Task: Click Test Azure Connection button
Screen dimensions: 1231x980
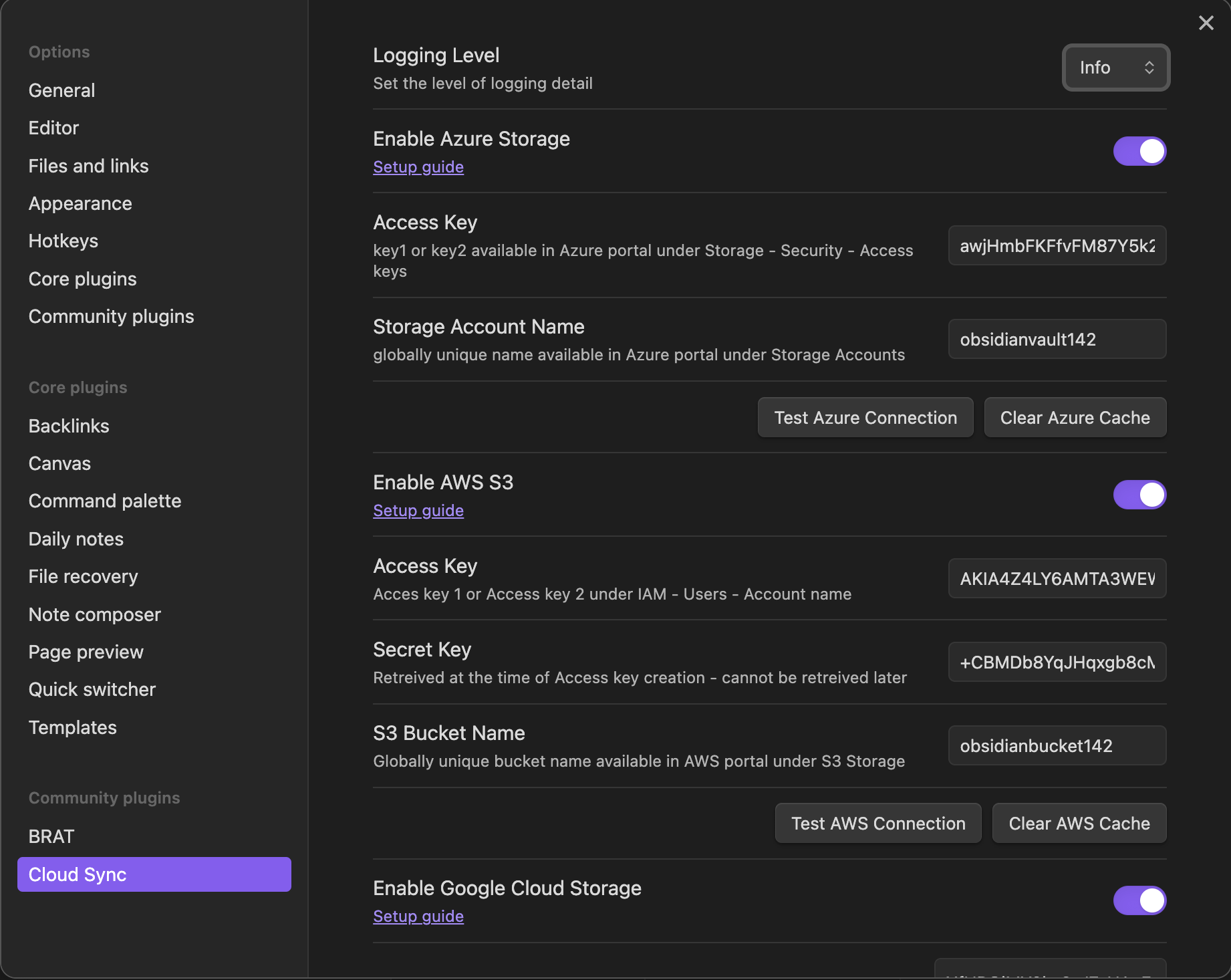Action: pos(865,418)
